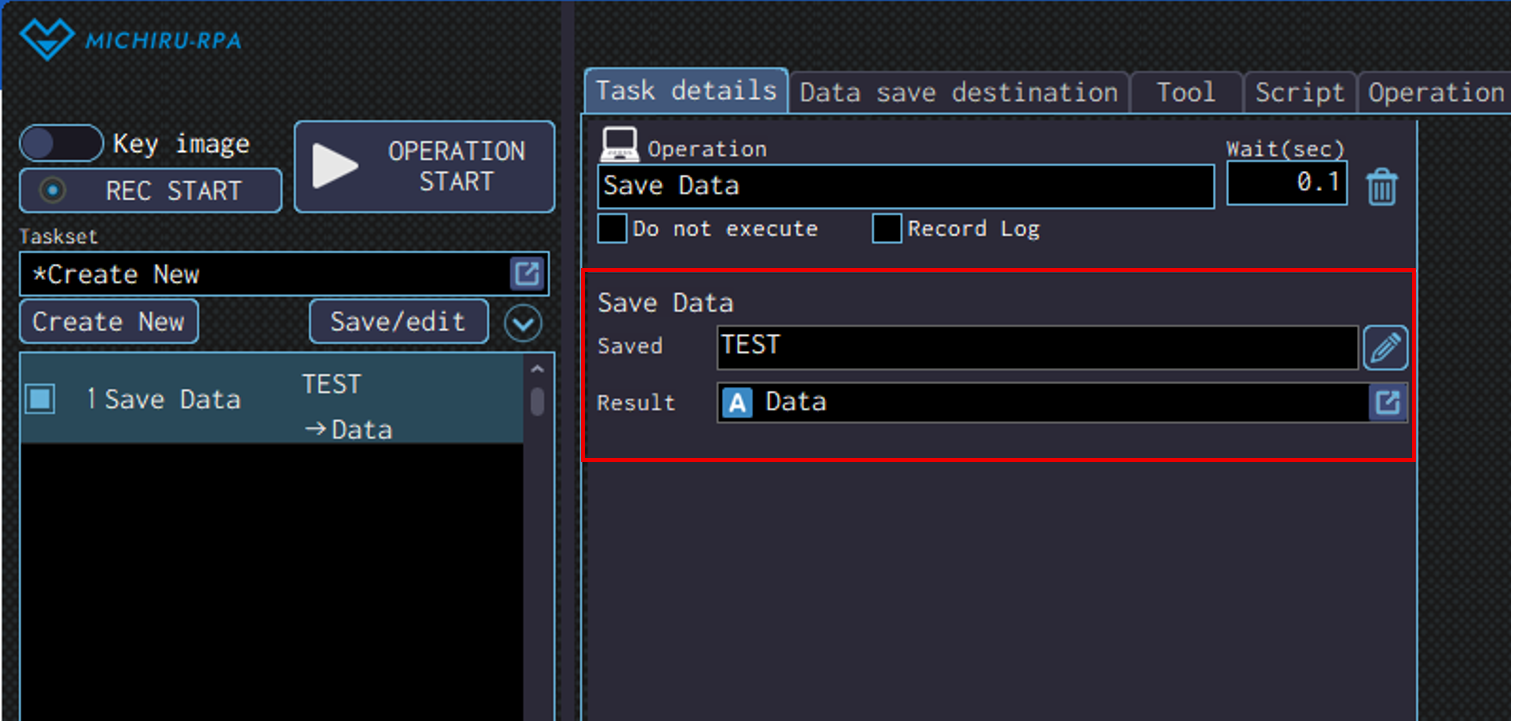Click the Save/edit button

398,322
